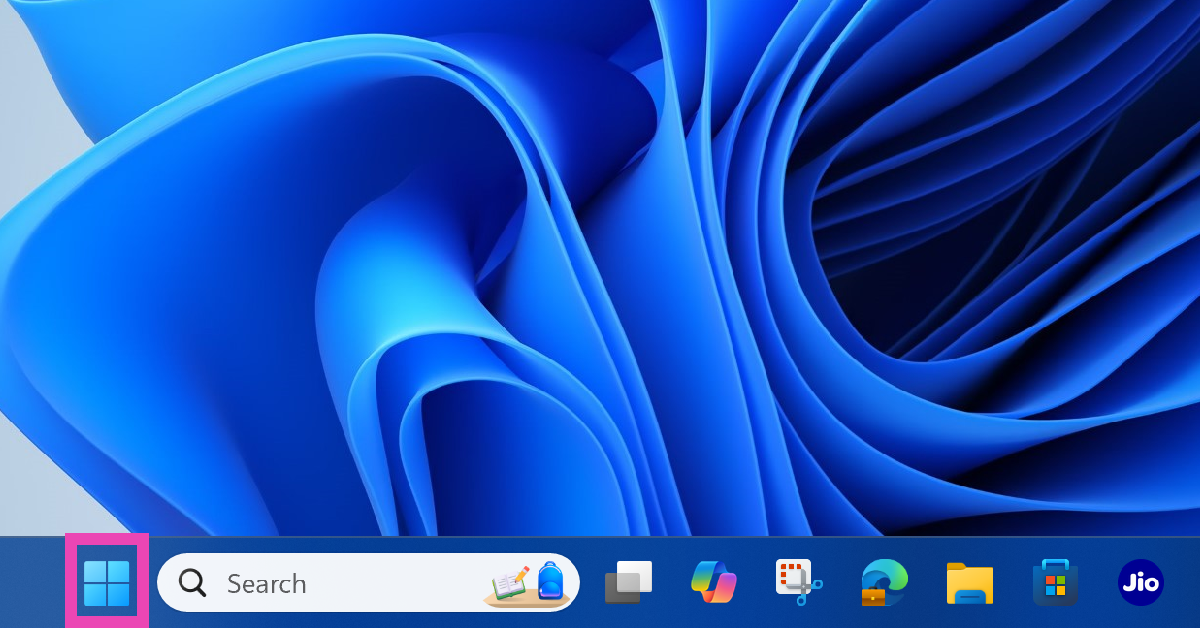The width and height of the screenshot is (1200, 628).
Task: Click the blue backpack search highlight
Action: click(551, 581)
